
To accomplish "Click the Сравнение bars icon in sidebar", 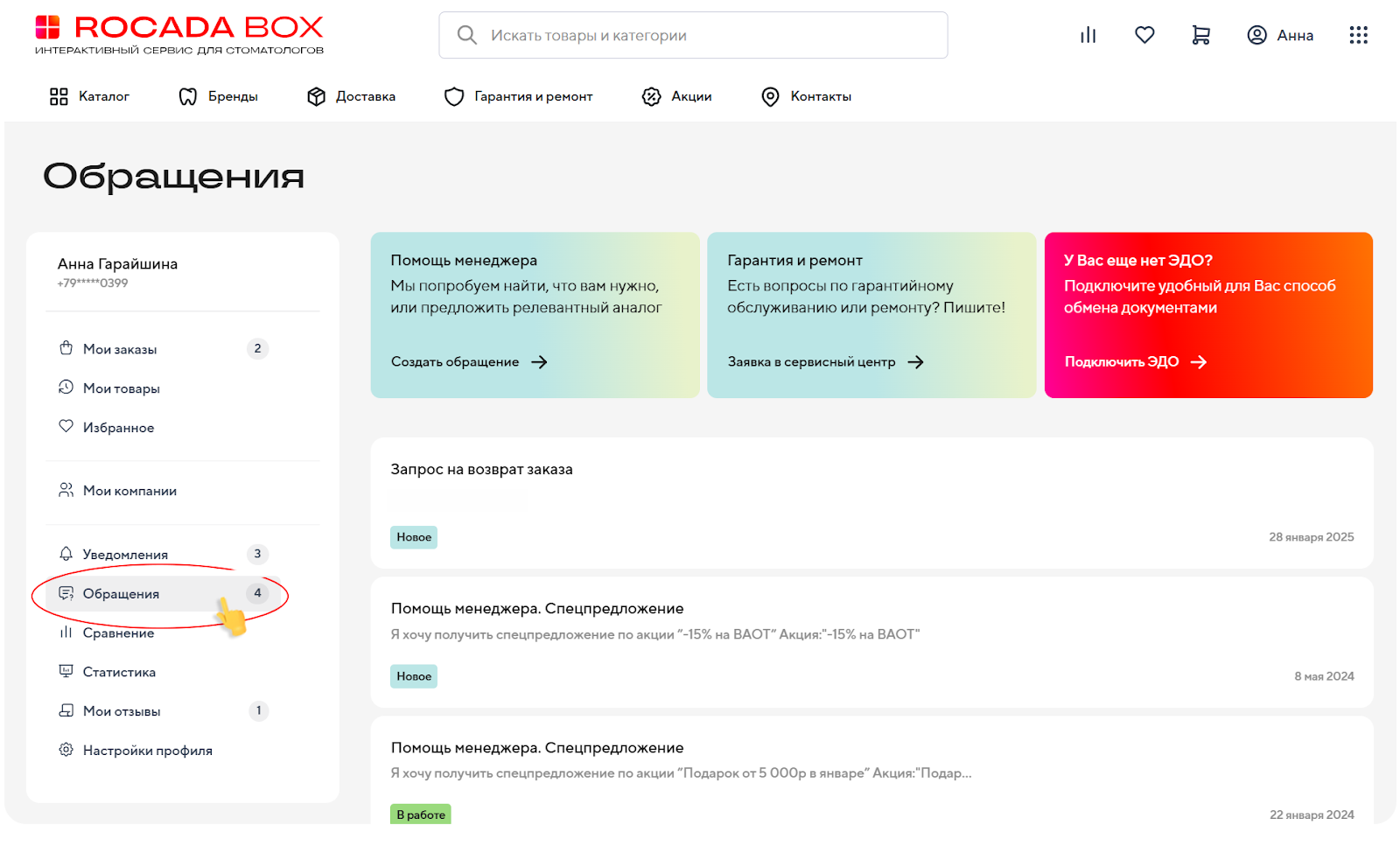I will pyautogui.click(x=66, y=632).
